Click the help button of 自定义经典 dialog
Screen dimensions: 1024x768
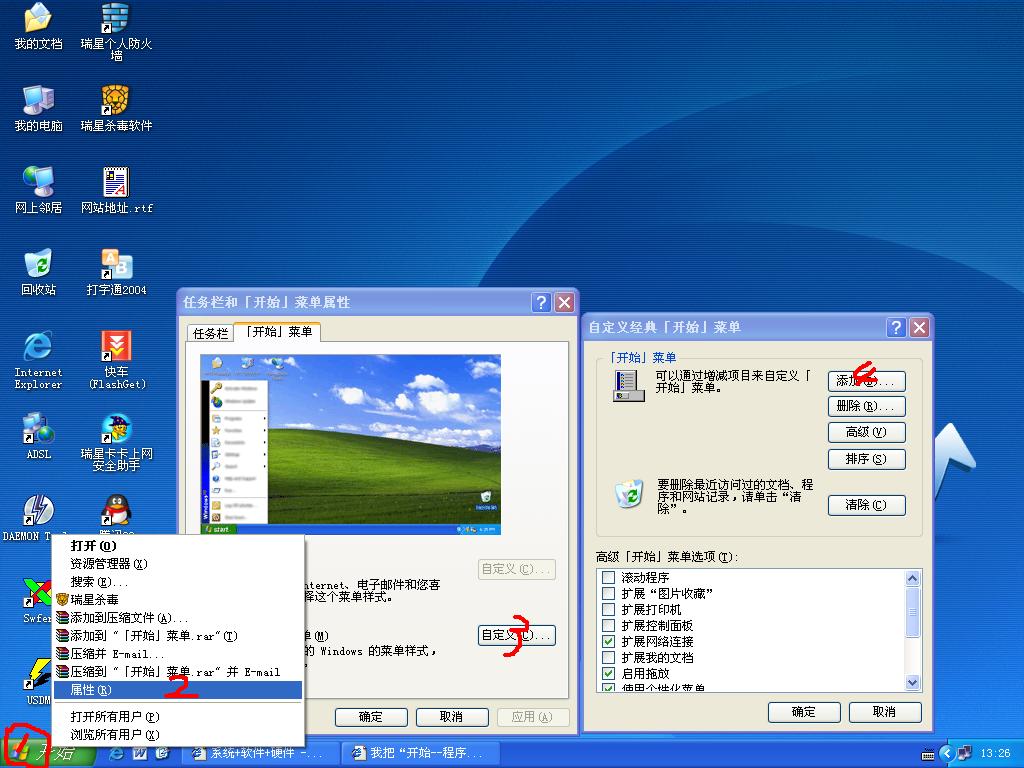[897, 327]
